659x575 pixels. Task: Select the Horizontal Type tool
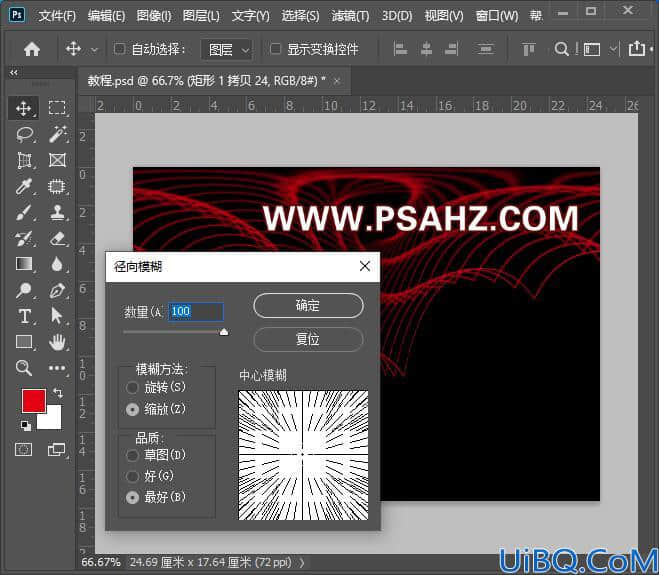(24, 316)
